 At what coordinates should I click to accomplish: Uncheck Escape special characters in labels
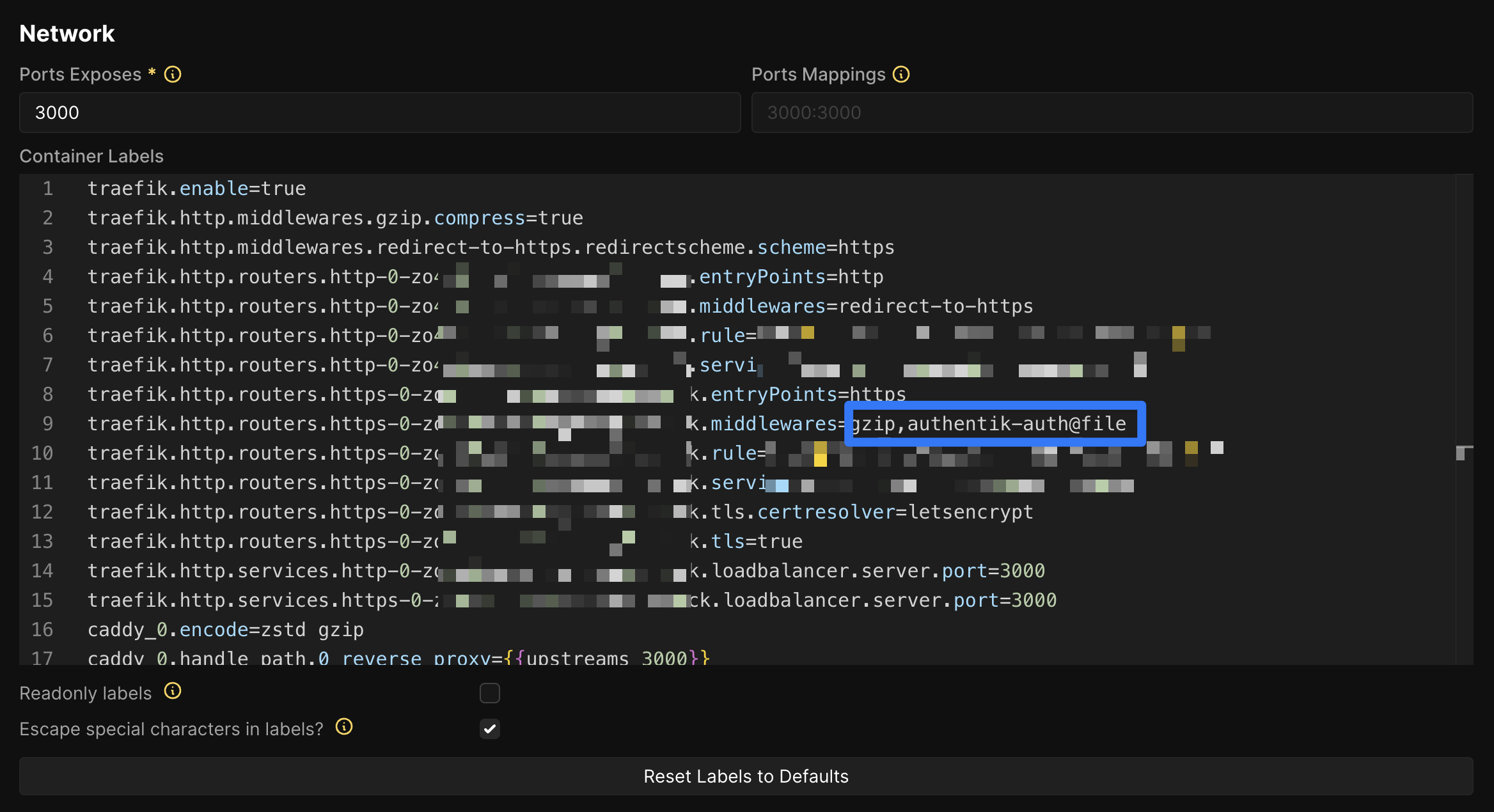pyautogui.click(x=490, y=729)
